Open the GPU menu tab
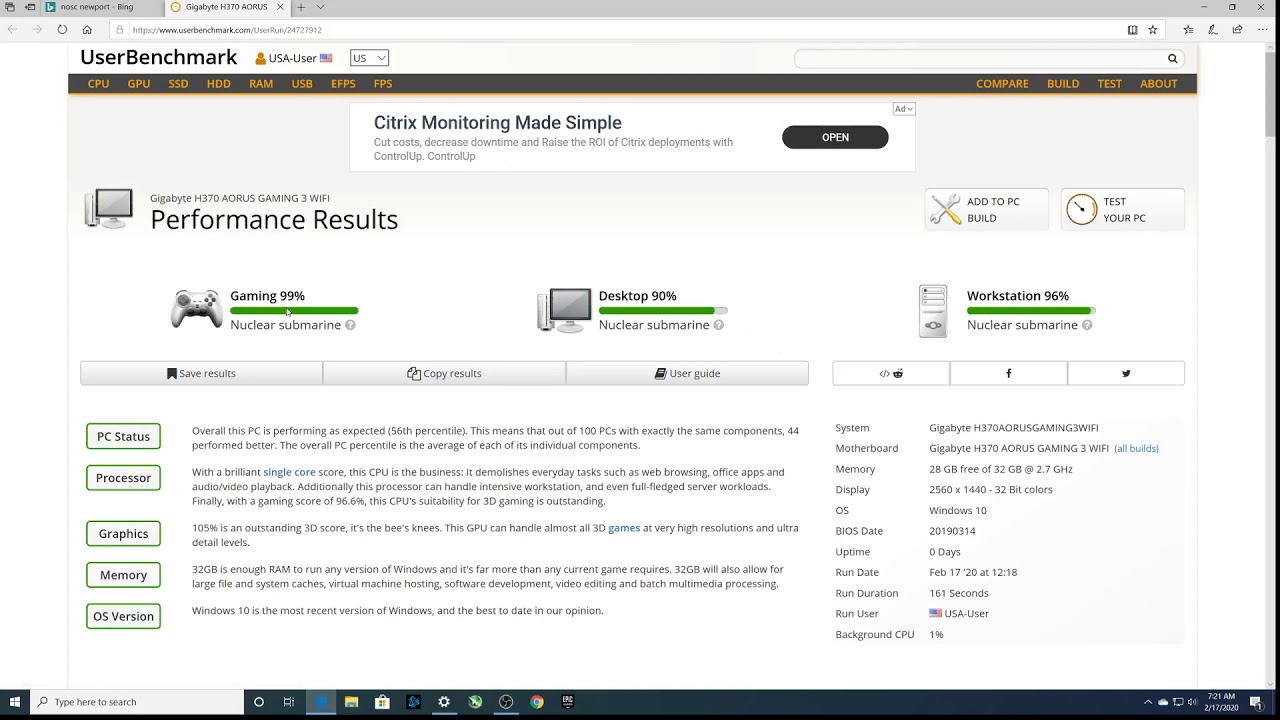The height and width of the screenshot is (720, 1280). pyautogui.click(x=139, y=84)
